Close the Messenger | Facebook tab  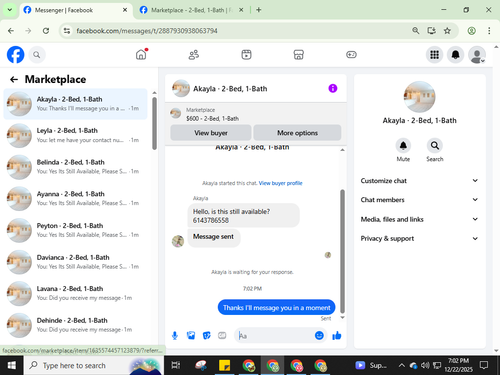click(x=125, y=10)
